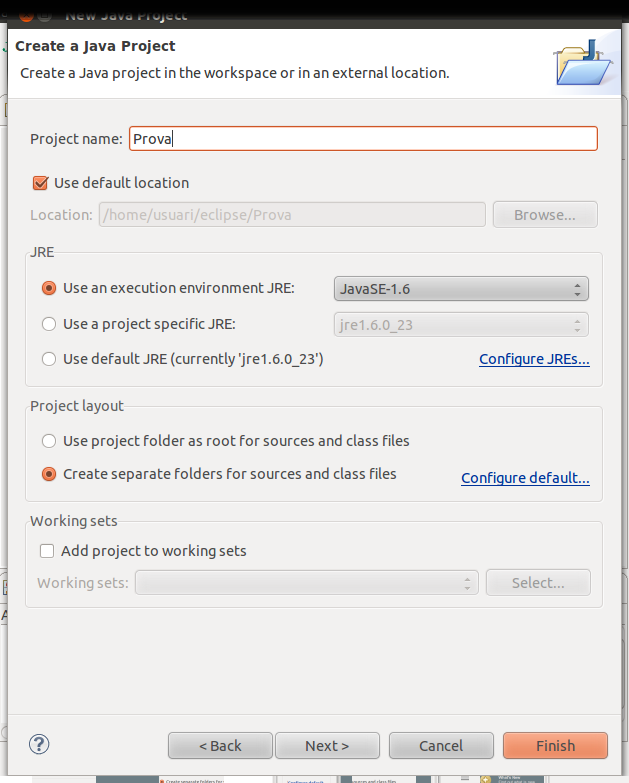The width and height of the screenshot is (629, 783).
Task: Select Create separate folders for sources option
Action: click(49, 474)
